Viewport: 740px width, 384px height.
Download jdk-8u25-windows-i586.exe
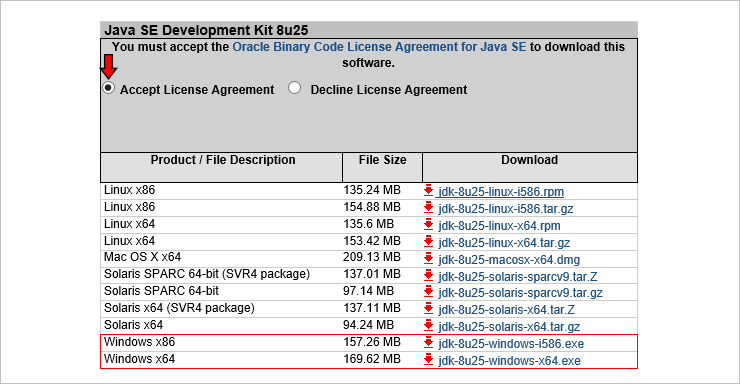511,344
